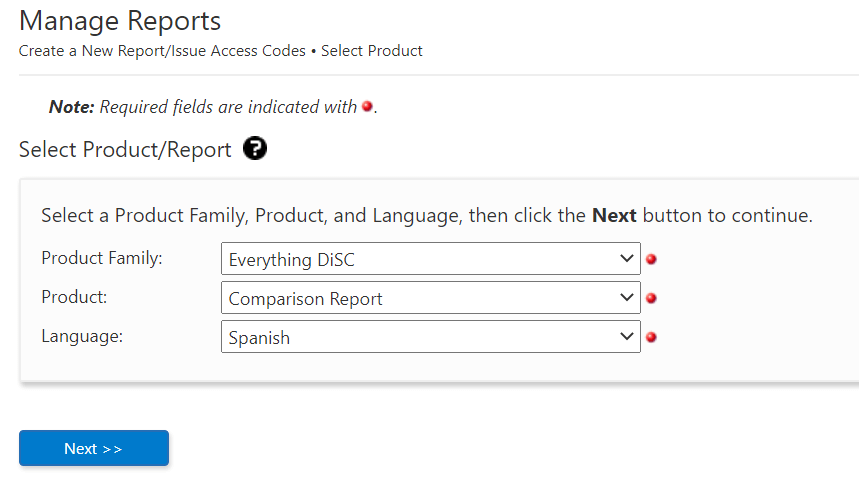Click the 'Product:' field label
This screenshot has height=498, width=861.
[74, 296]
